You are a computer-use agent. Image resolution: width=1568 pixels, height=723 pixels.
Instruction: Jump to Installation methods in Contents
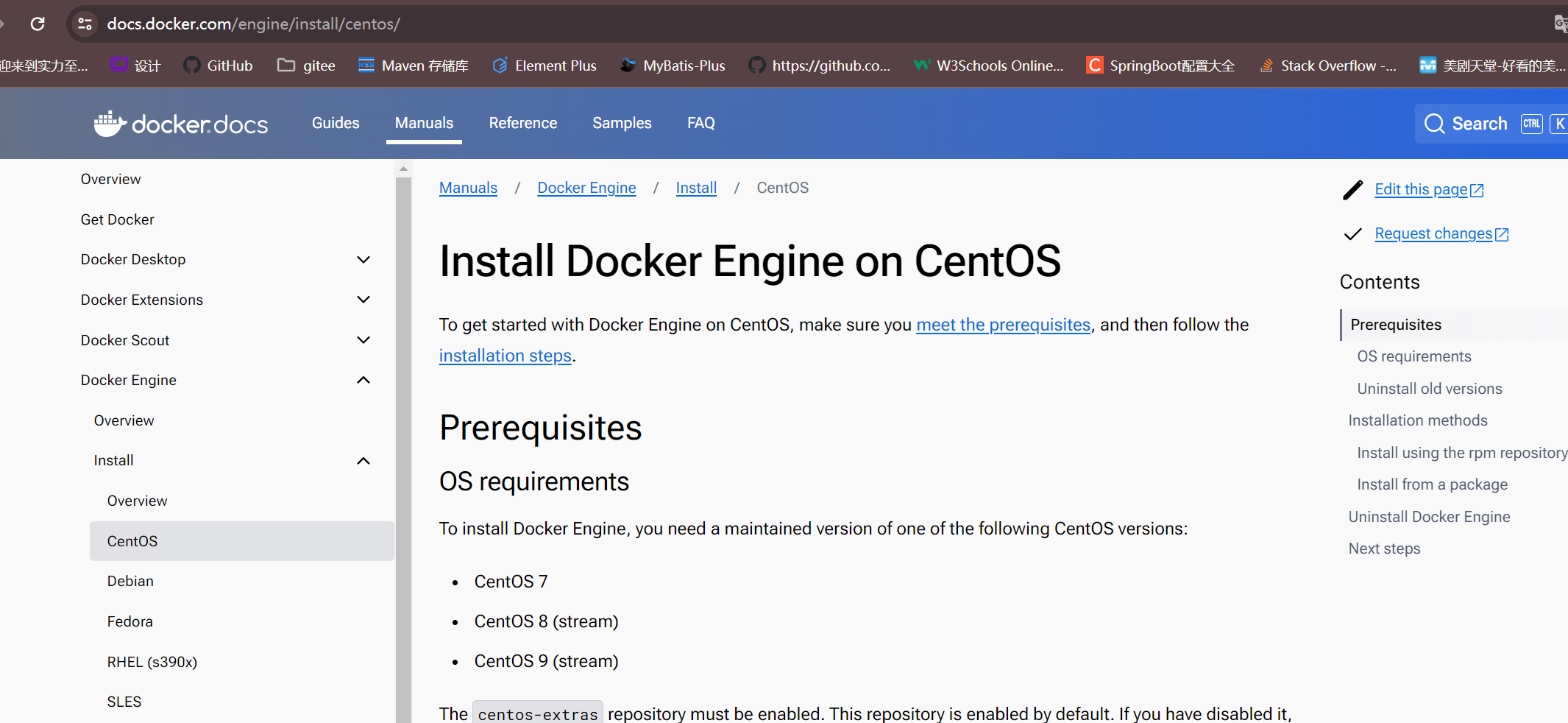pyautogui.click(x=1417, y=420)
